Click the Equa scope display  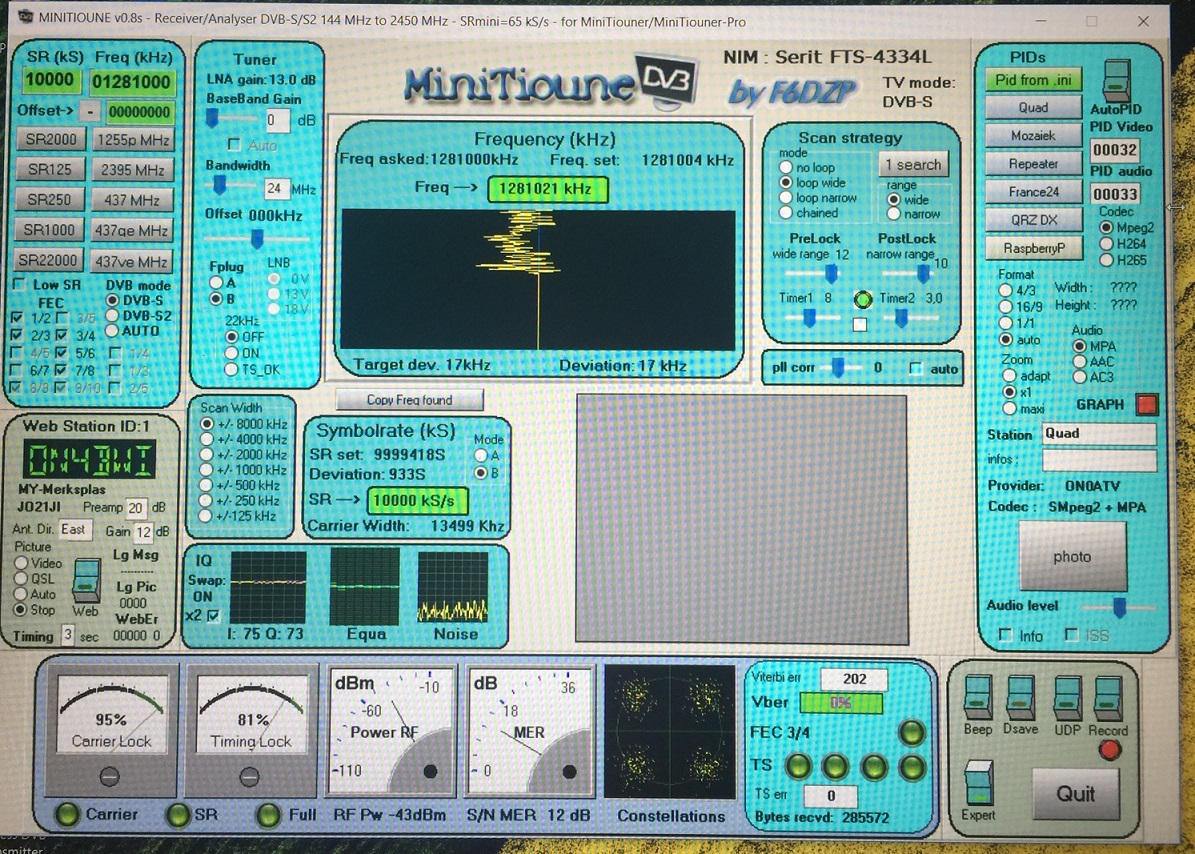point(364,586)
